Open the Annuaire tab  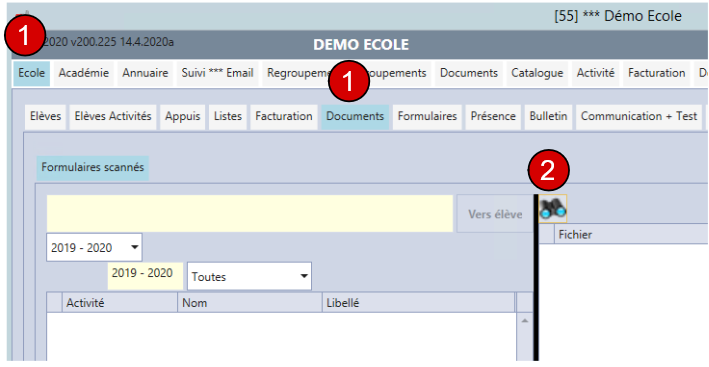pyautogui.click(x=145, y=73)
